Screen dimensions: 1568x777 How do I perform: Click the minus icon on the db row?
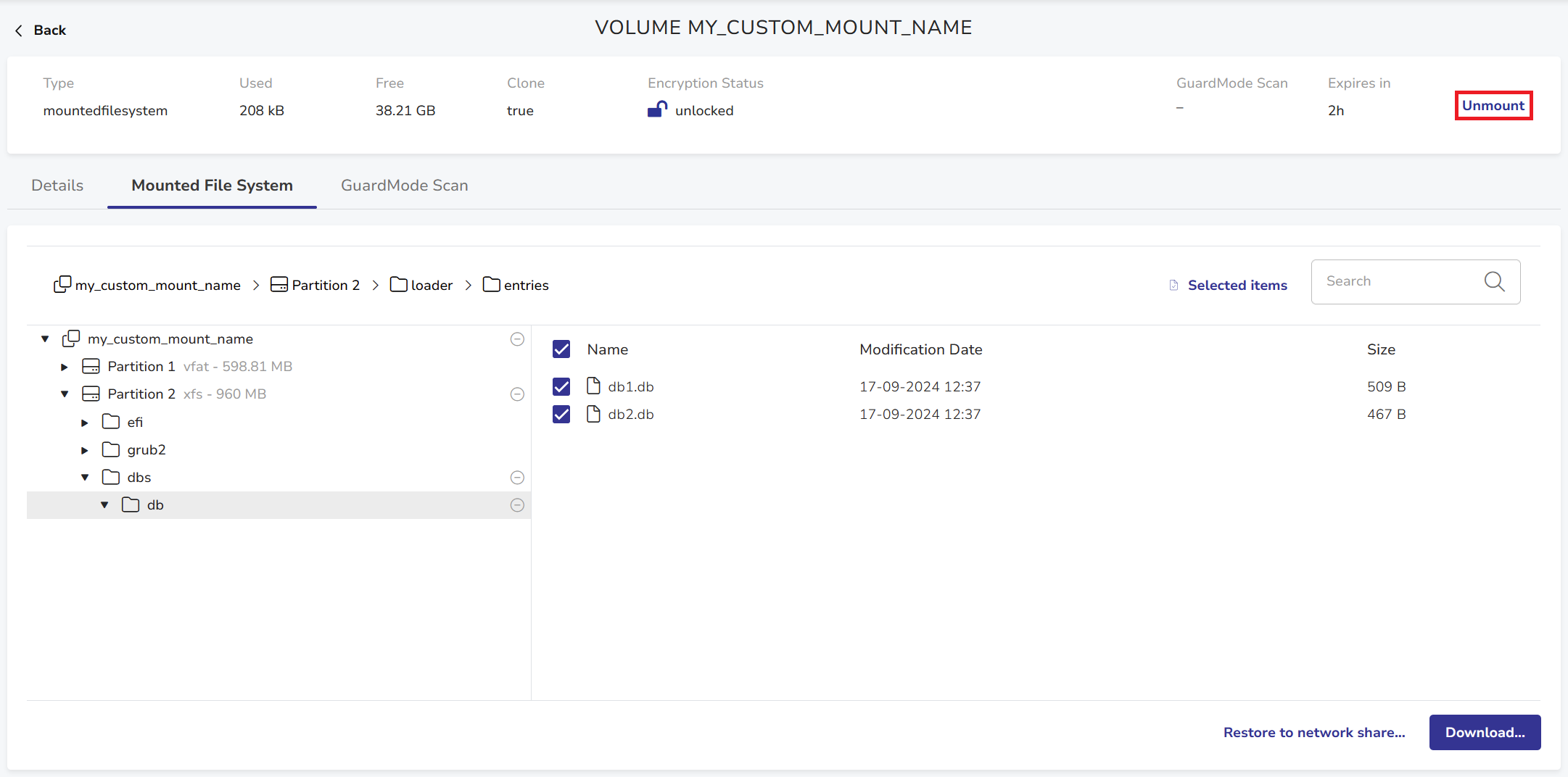[x=517, y=505]
